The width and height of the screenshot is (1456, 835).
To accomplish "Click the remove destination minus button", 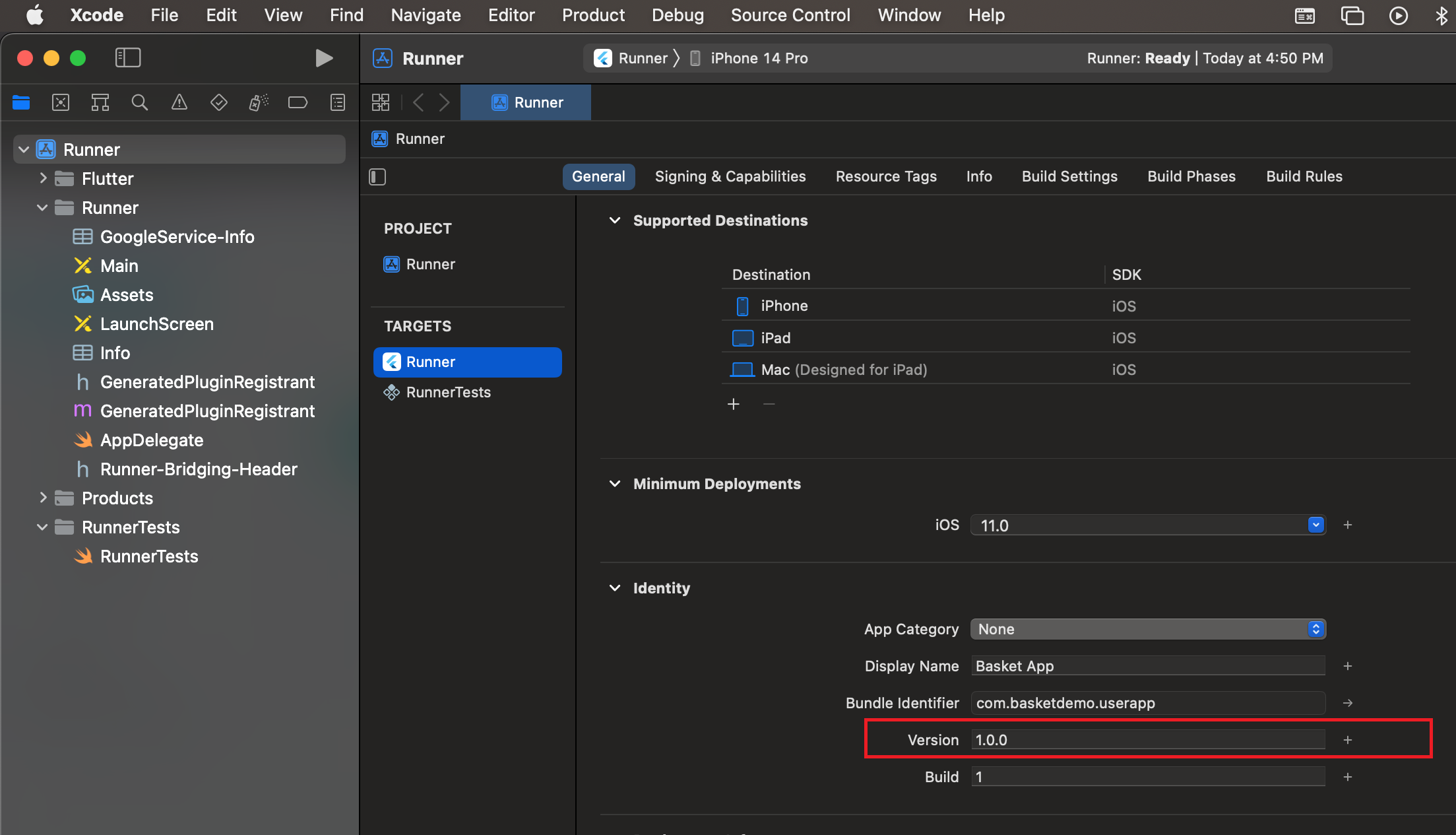I will (x=769, y=404).
